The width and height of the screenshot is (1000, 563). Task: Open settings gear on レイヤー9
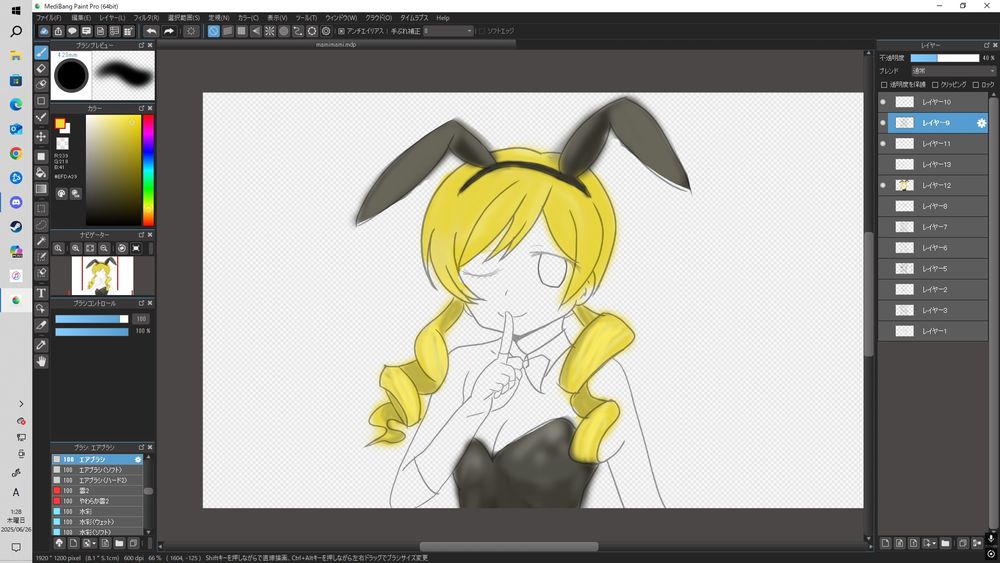coord(981,123)
